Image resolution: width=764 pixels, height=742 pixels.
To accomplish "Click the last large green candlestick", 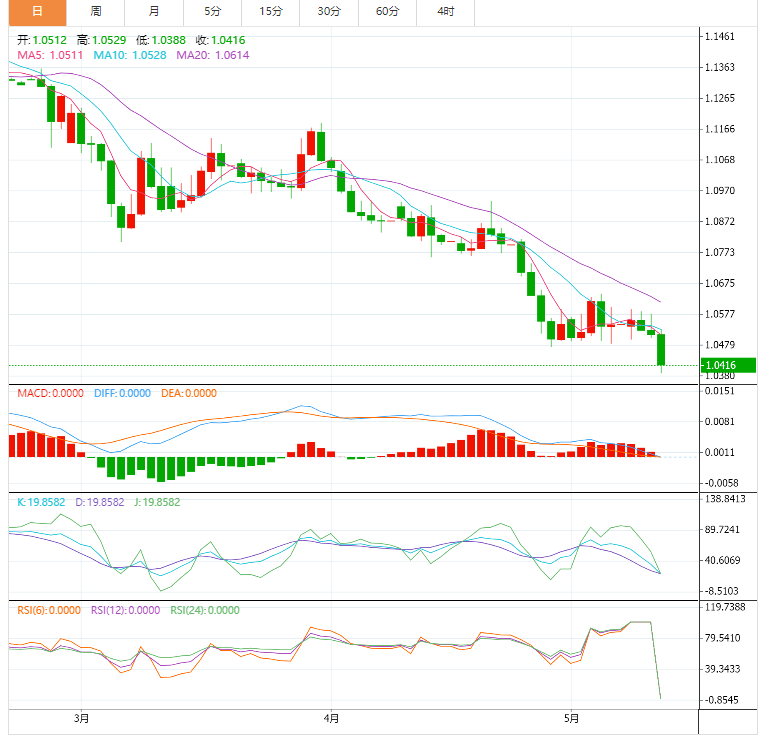I will click(x=661, y=349).
